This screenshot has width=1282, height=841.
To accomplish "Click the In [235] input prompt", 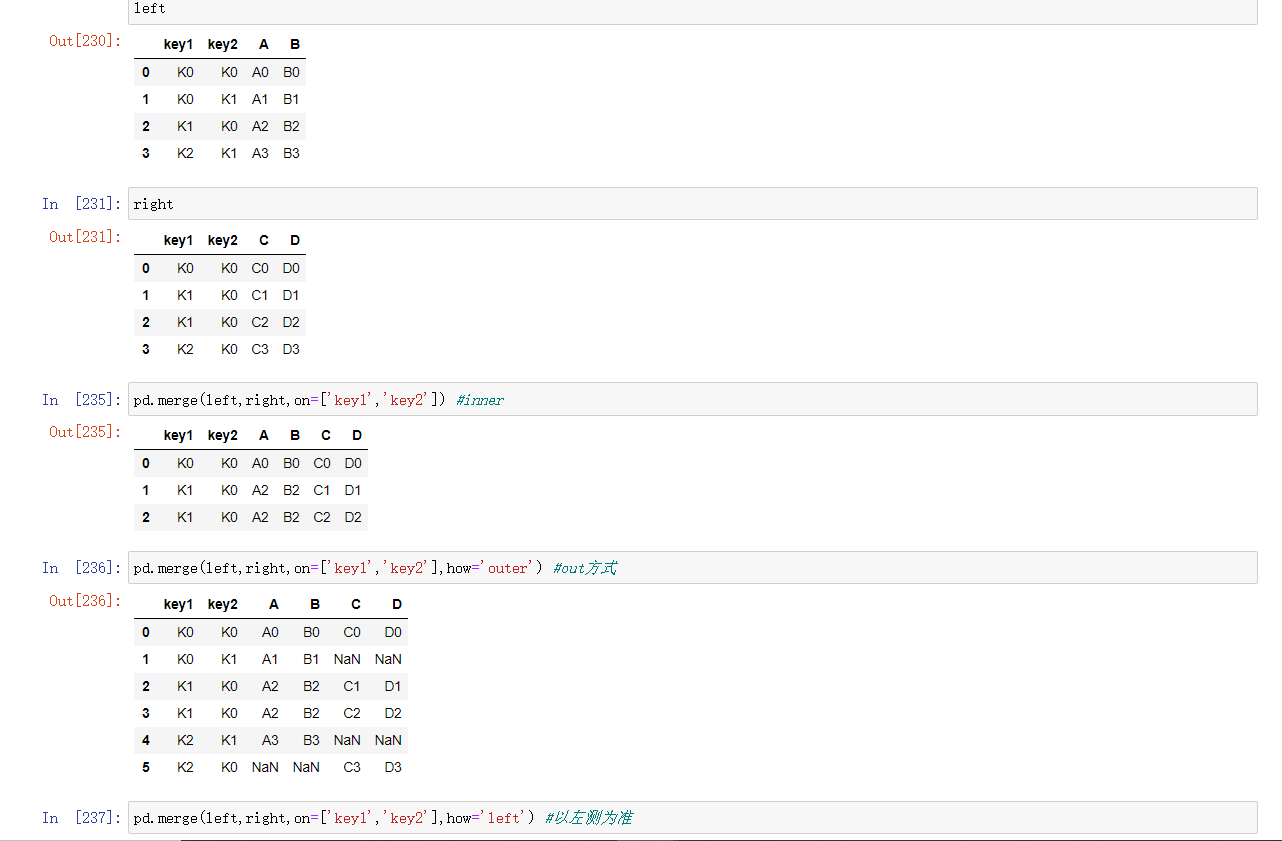I will (82, 400).
